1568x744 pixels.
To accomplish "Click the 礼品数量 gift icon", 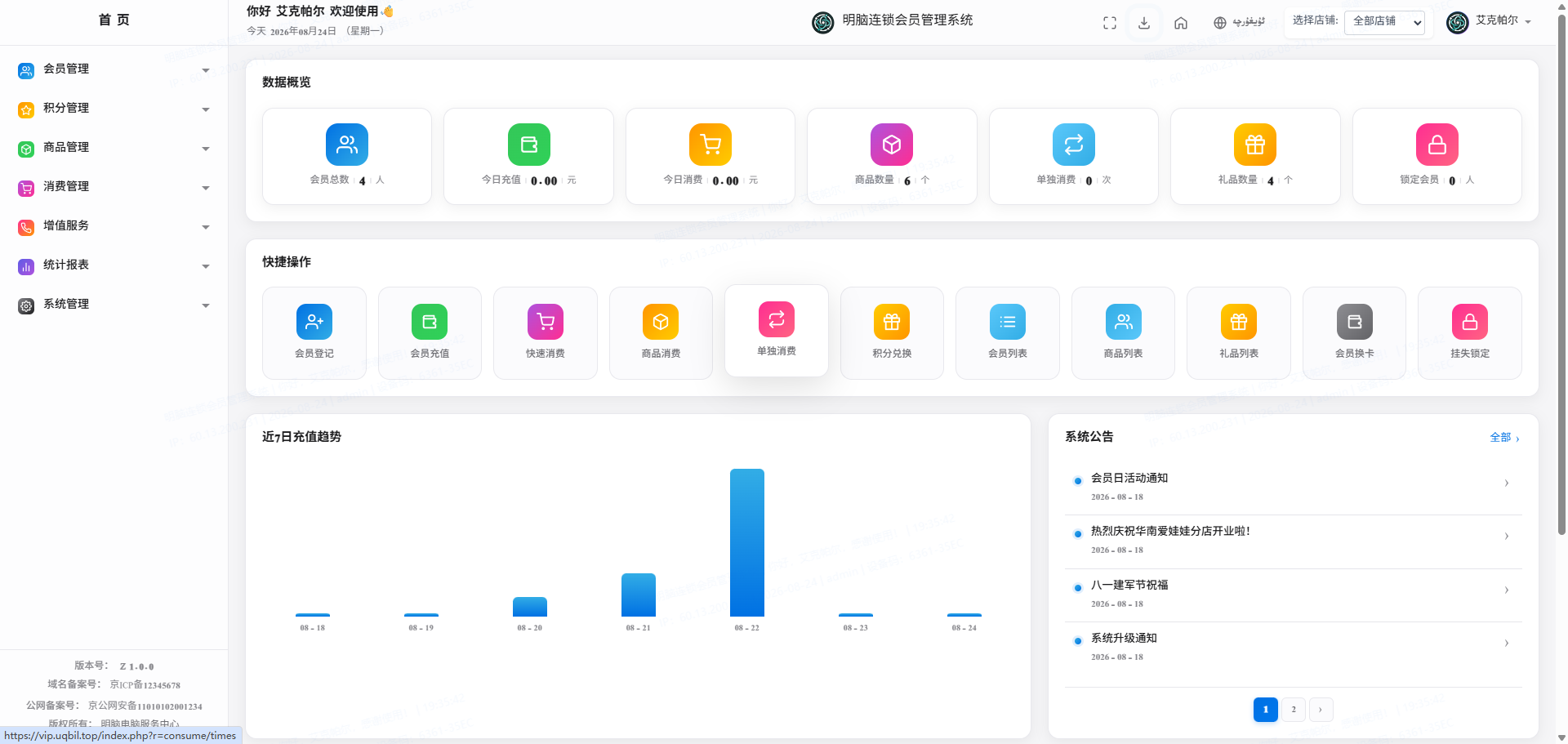I will pyautogui.click(x=1255, y=145).
